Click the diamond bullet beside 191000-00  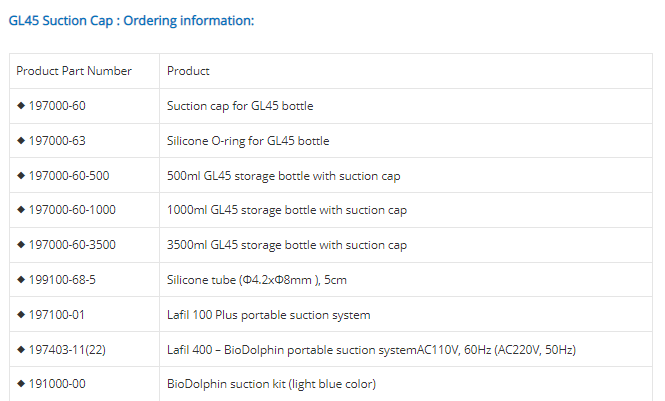21,384
